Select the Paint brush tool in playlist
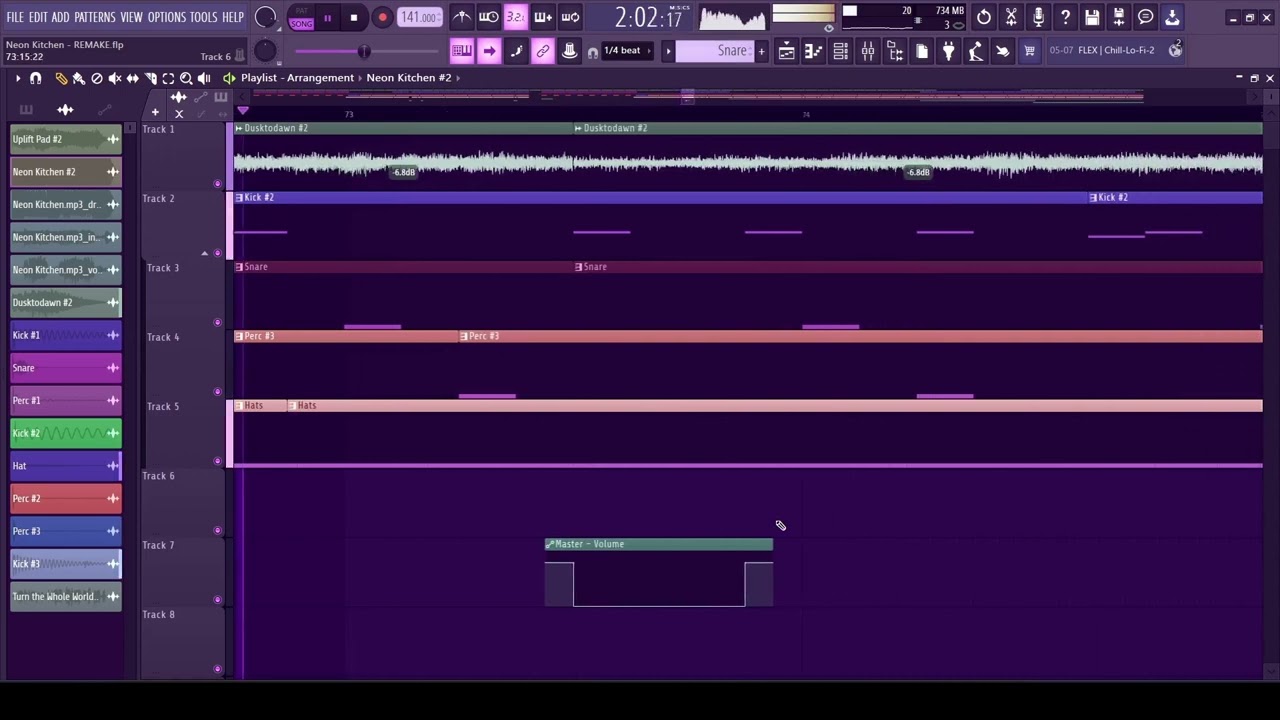Viewport: 1280px width, 720px height. (79, 78)
